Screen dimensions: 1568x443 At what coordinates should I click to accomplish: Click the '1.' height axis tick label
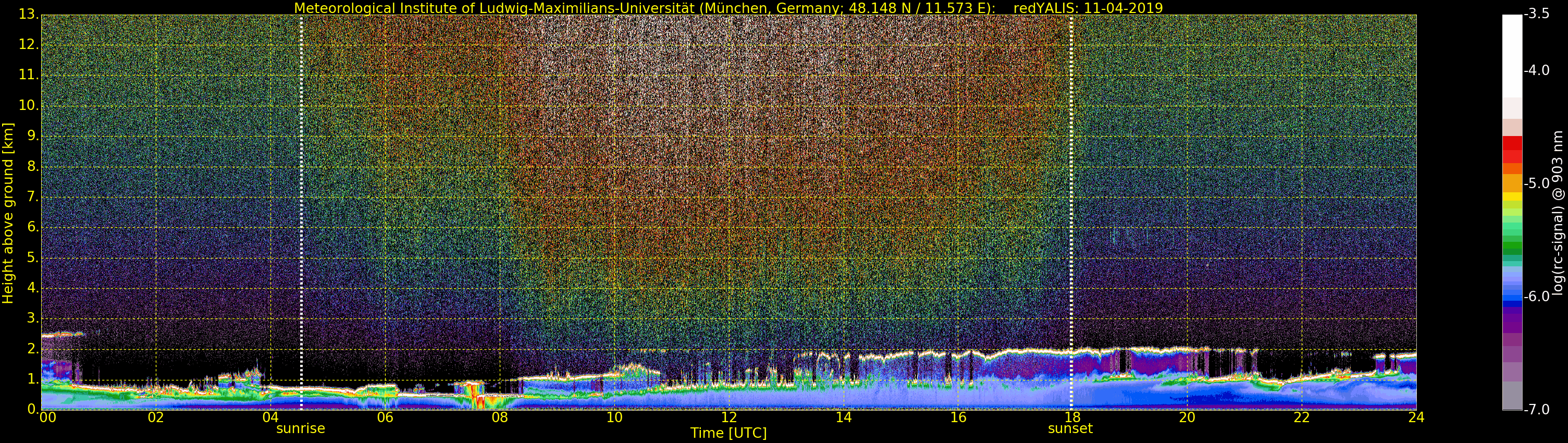[33, 378]
